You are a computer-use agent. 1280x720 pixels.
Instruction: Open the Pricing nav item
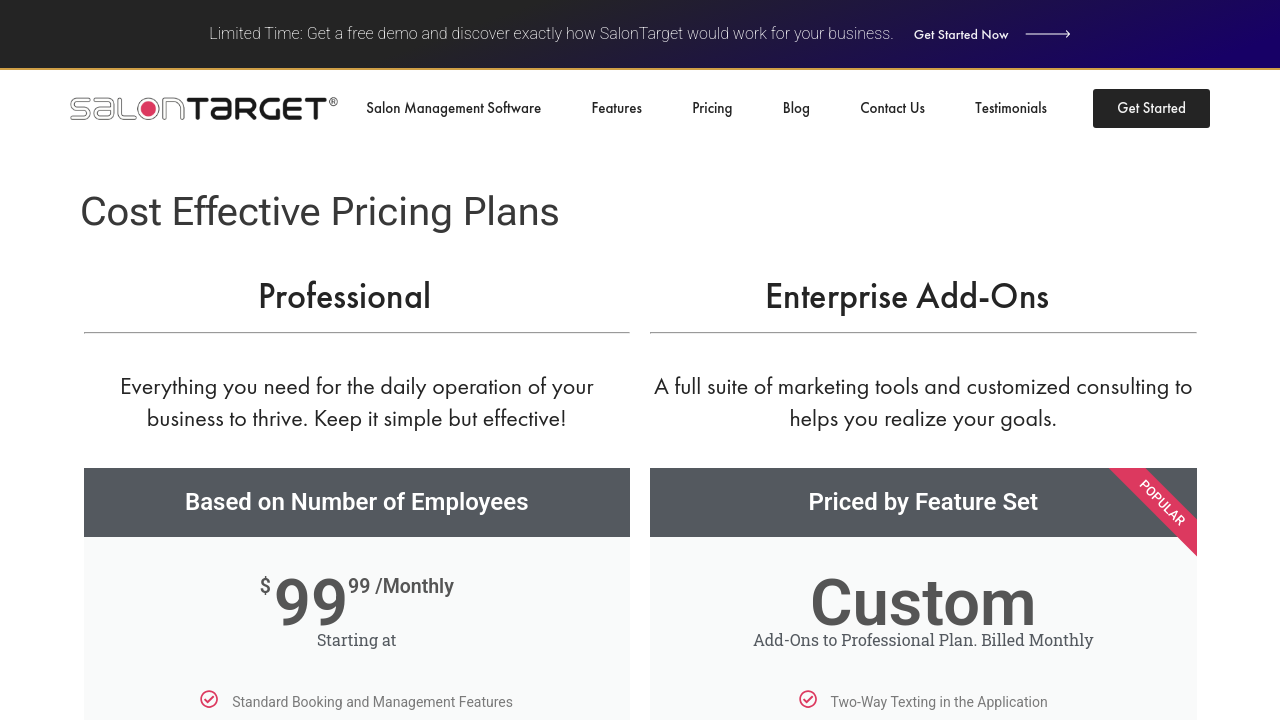tap(712, 108)
